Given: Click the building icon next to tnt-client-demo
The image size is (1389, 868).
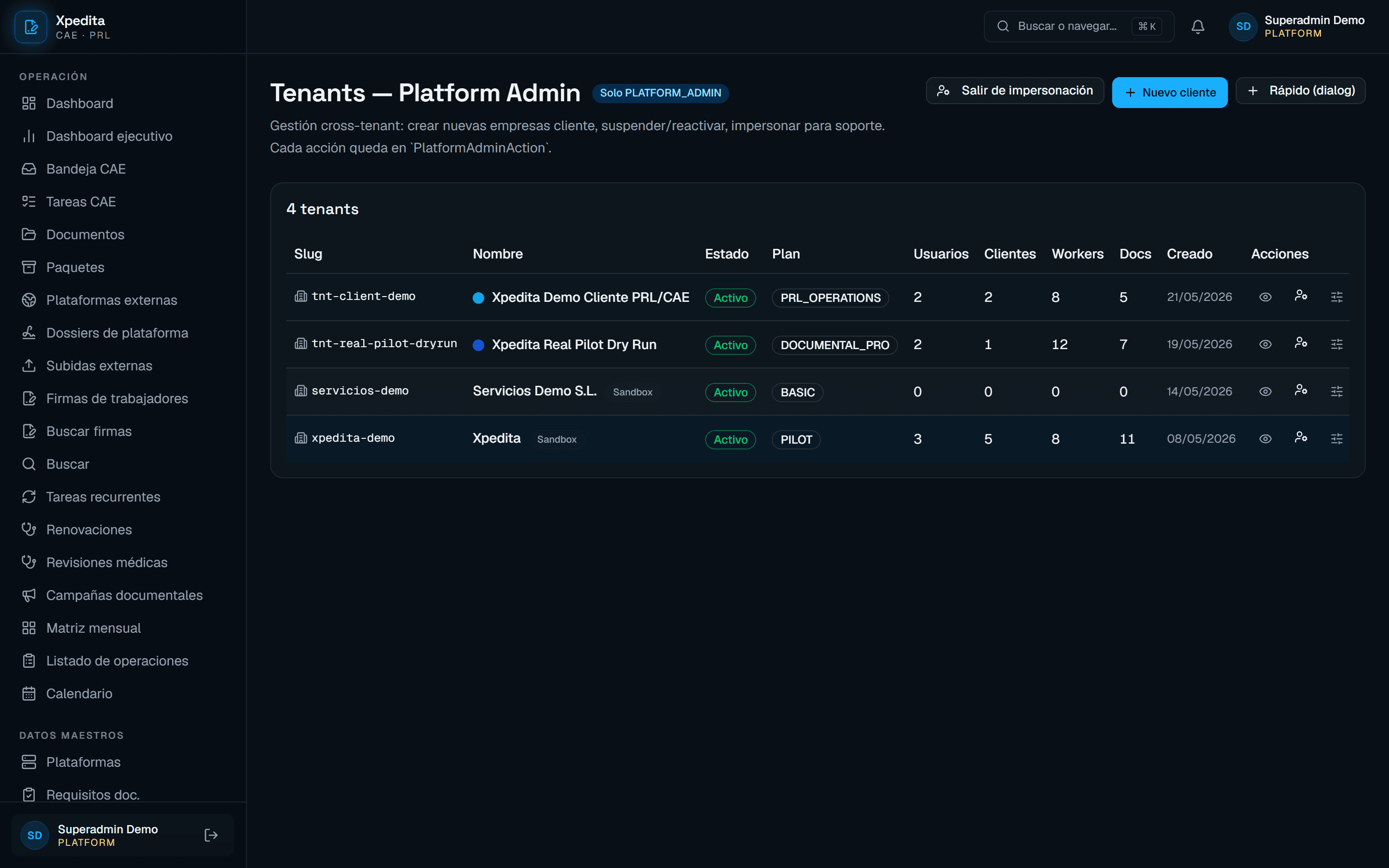Looking at the screenshot, I should (301, 296).
